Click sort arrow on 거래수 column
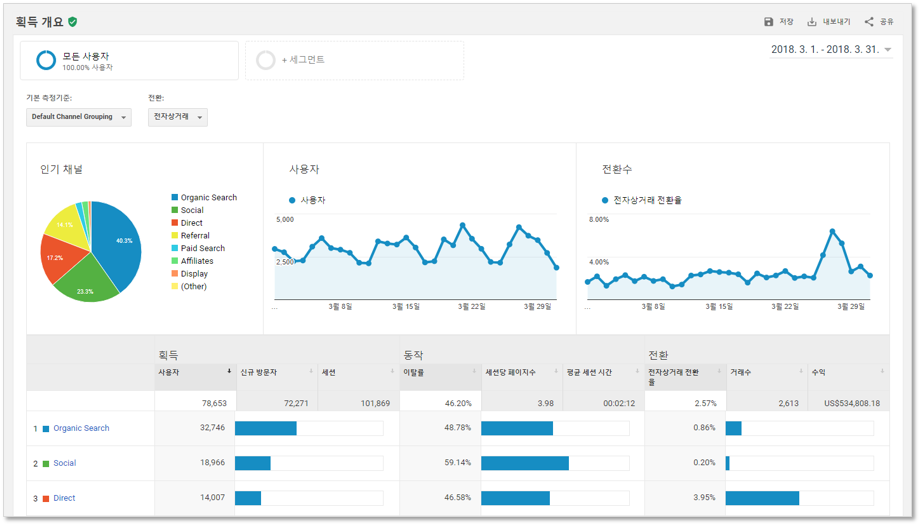This screenshot has width=921, height=526. point(801,371)
